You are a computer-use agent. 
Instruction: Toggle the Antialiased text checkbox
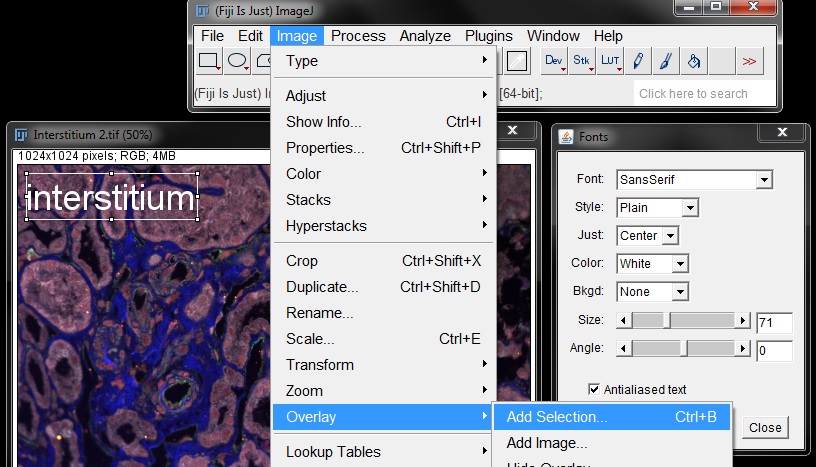click(594, 389)
